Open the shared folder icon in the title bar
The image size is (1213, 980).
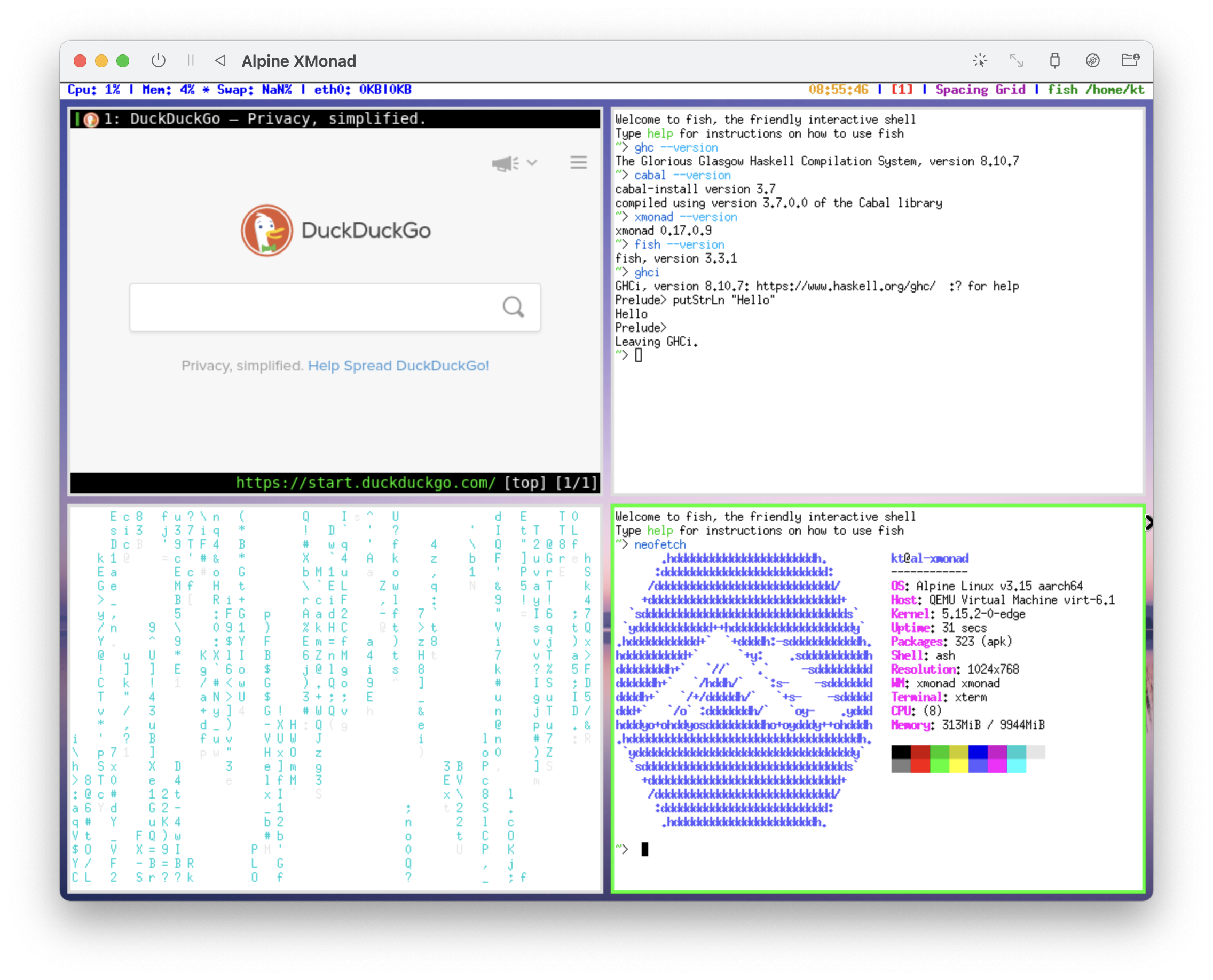coord(1131,59)
